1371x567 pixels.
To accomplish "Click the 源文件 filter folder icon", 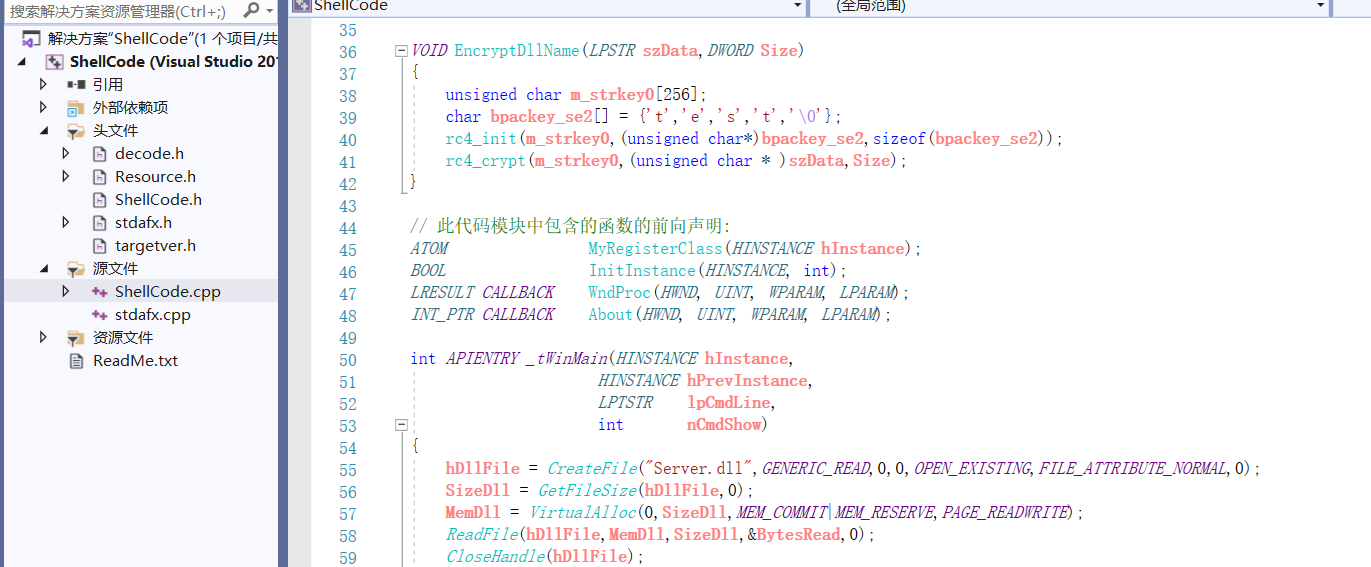I will (x=76, y=269).
